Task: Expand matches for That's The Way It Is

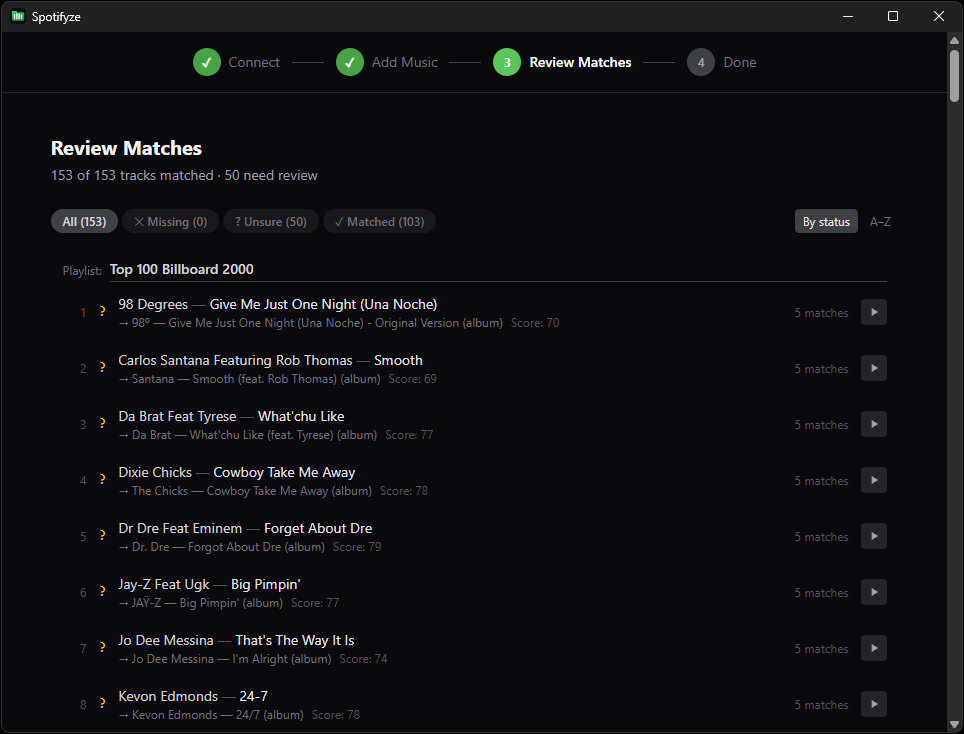Action: pos(873,648)
